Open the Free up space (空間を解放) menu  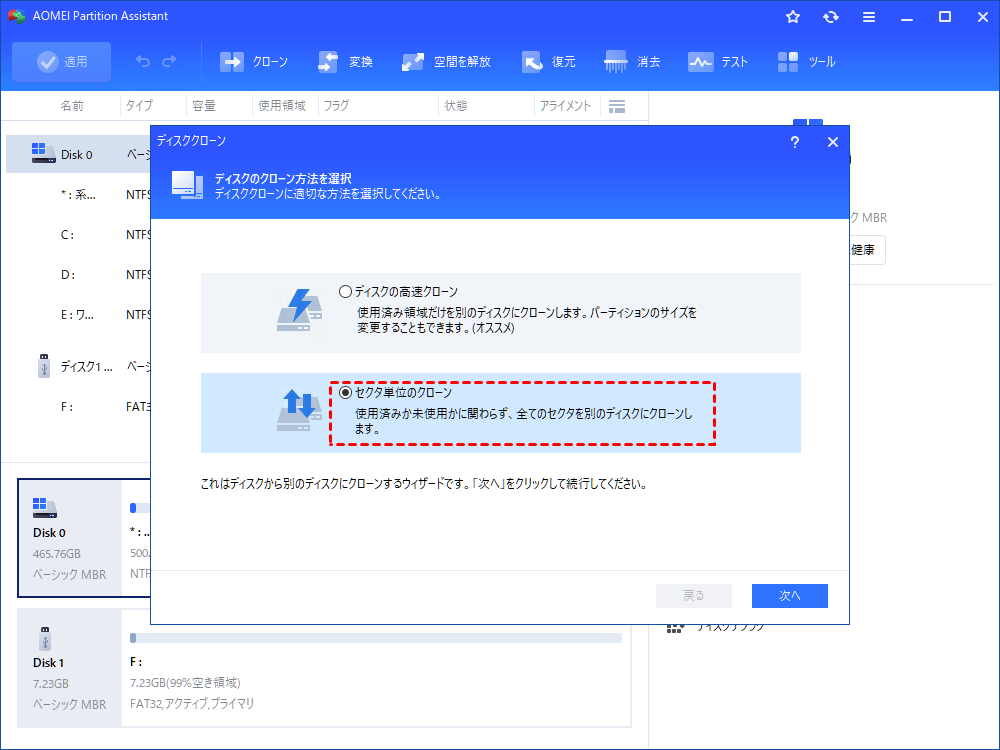[x=446, y=62]
